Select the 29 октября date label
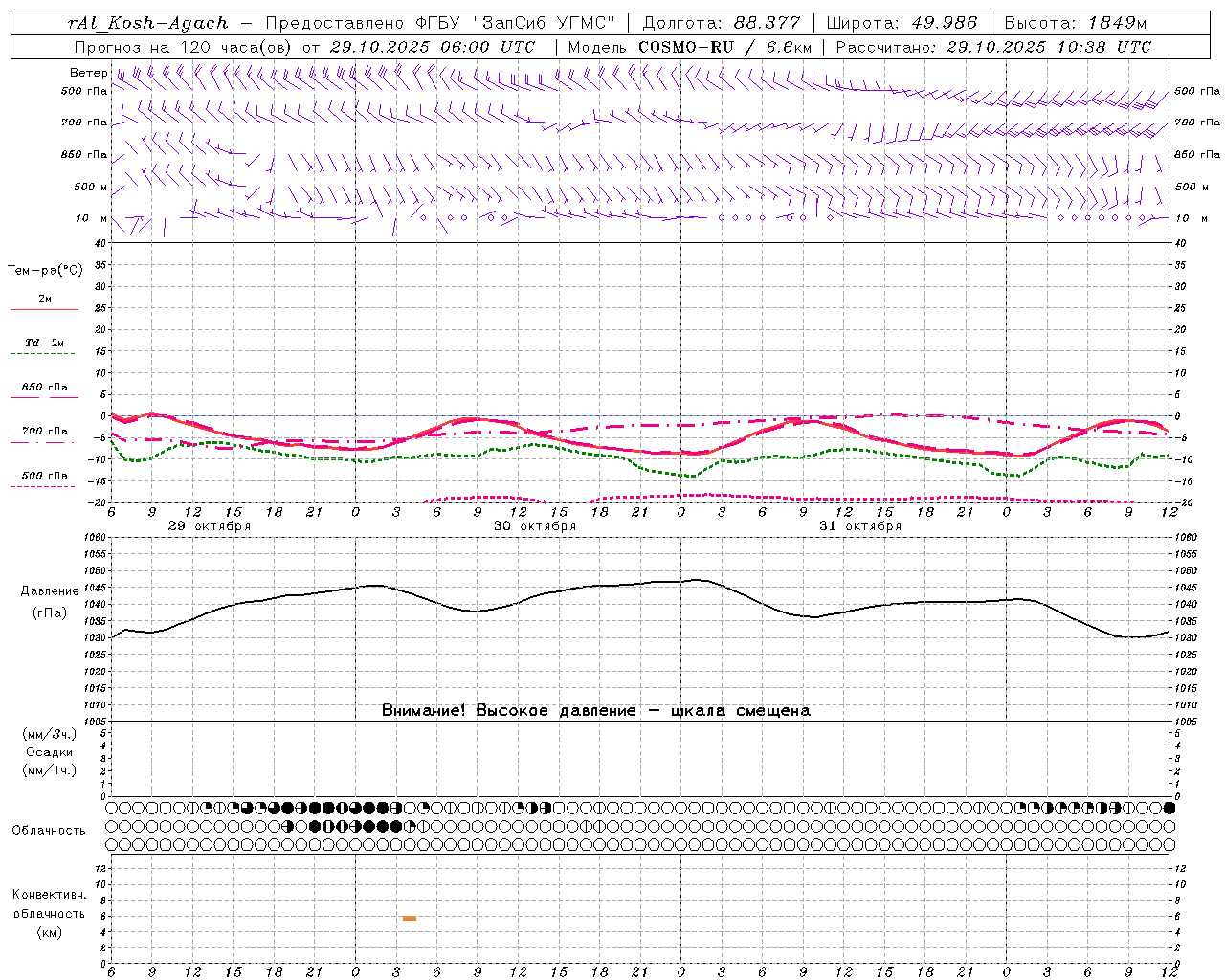Viewport: 1225px width, 980px height. pos(210,526)
